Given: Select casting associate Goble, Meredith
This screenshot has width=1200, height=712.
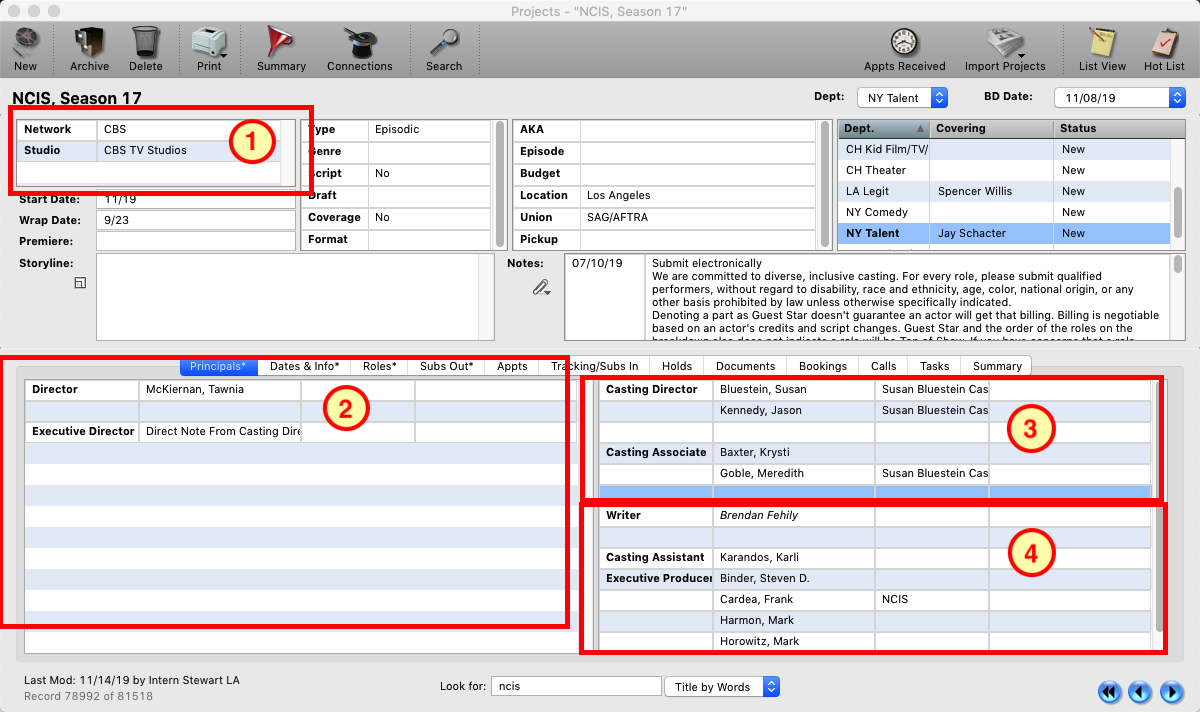Looking at the screenshot, I should click(759, 473).
